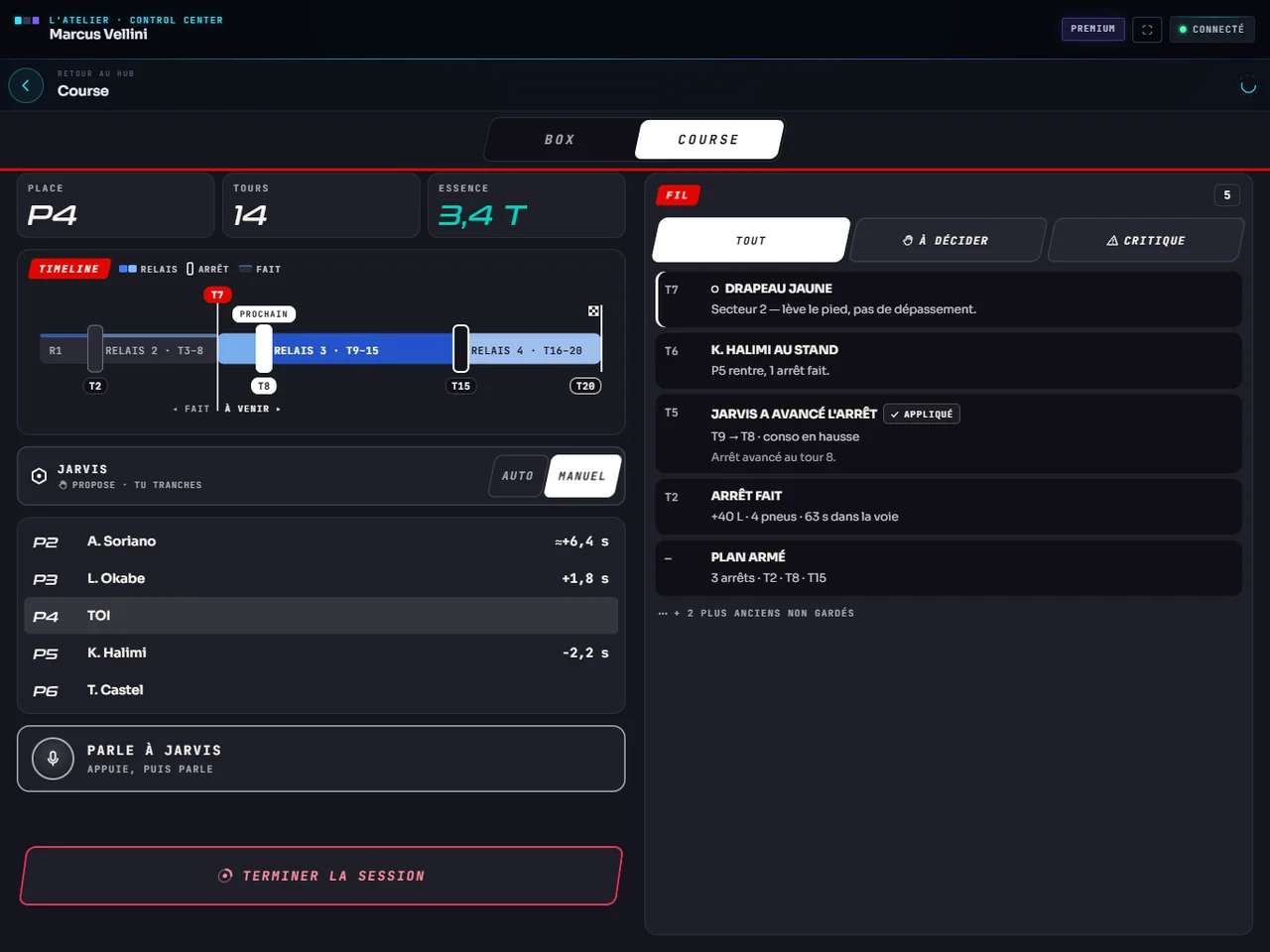Filter feed by À DÉCIDER
The width and height of the screenshot is (1270, 952).
[x=949, y=240]
